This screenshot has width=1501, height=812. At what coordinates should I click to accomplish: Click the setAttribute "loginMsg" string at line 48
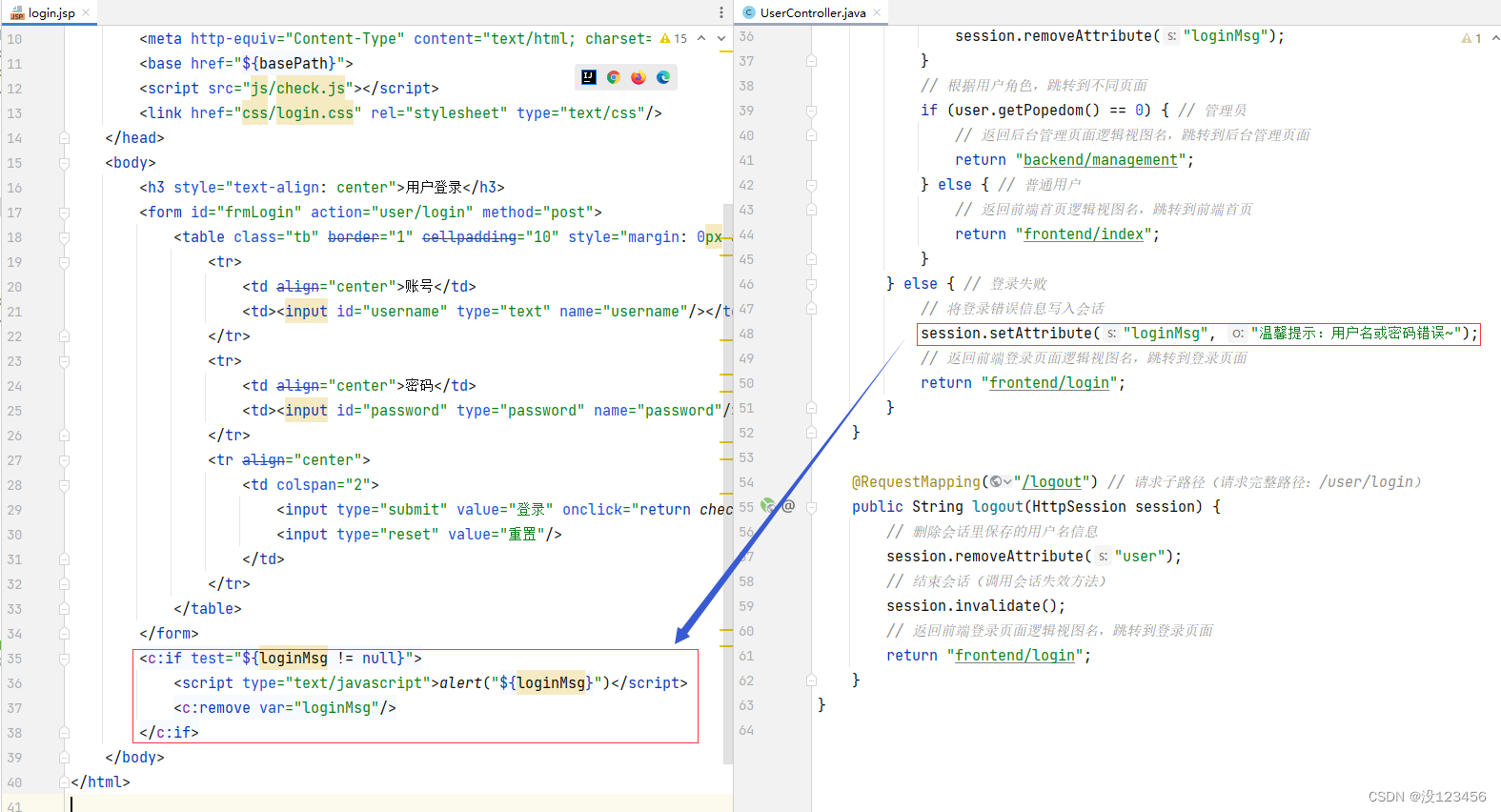[1166, 334]
